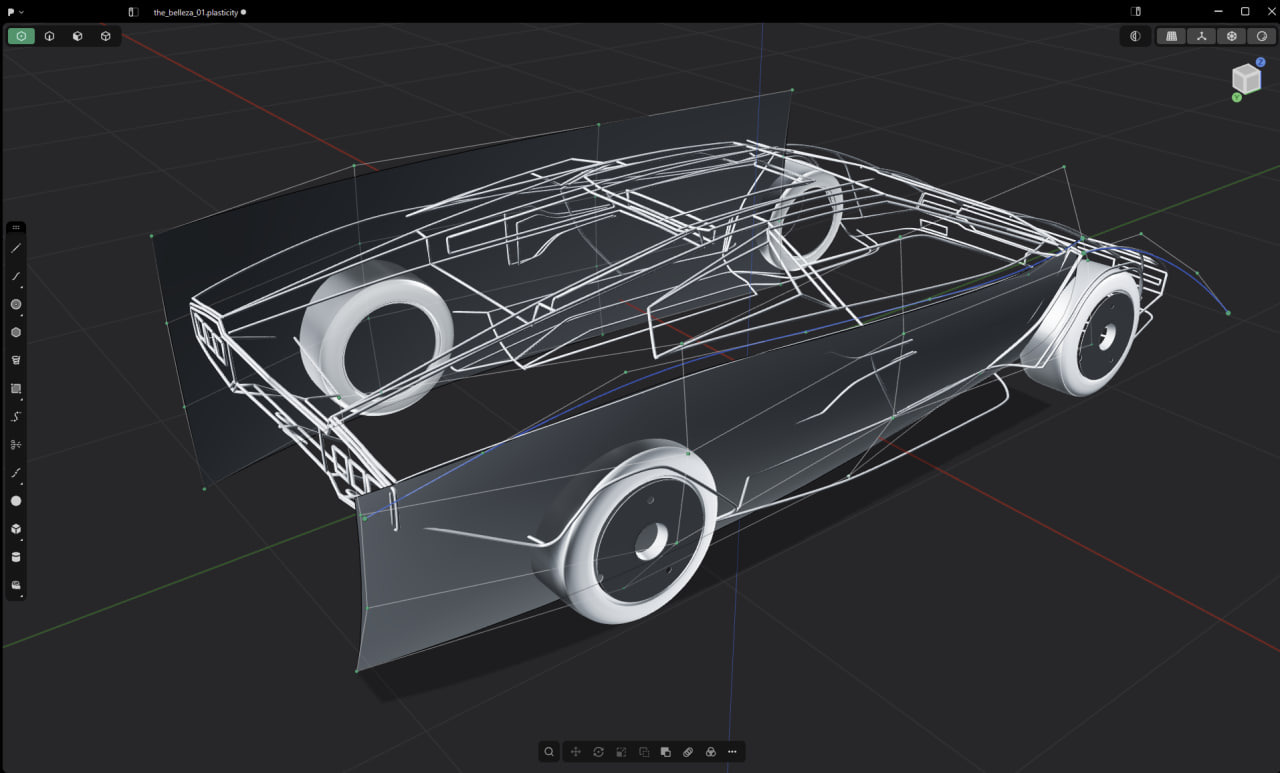Click the Z axis on the view cube
Image resolution: width=1280 pixels, height=773 pixels.
coord(1261,62)
